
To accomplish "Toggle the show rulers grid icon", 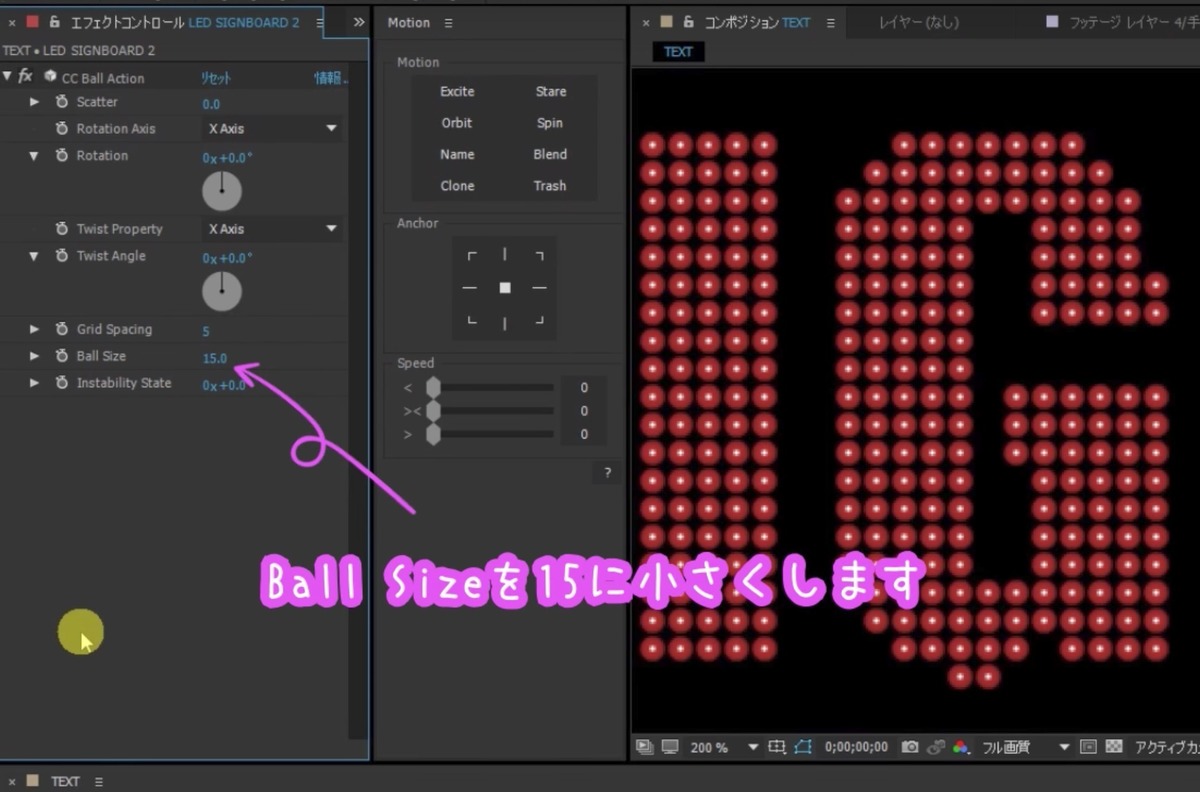I will pos(779,747).
